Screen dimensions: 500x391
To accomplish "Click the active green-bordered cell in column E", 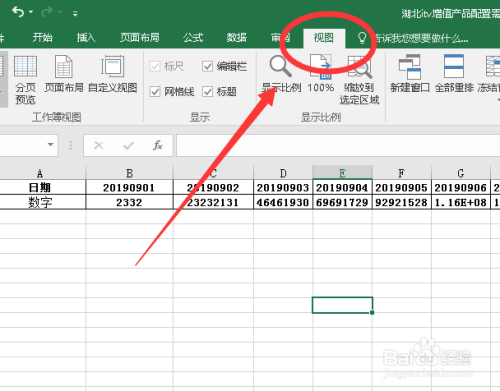I will [x=342, y=305].
